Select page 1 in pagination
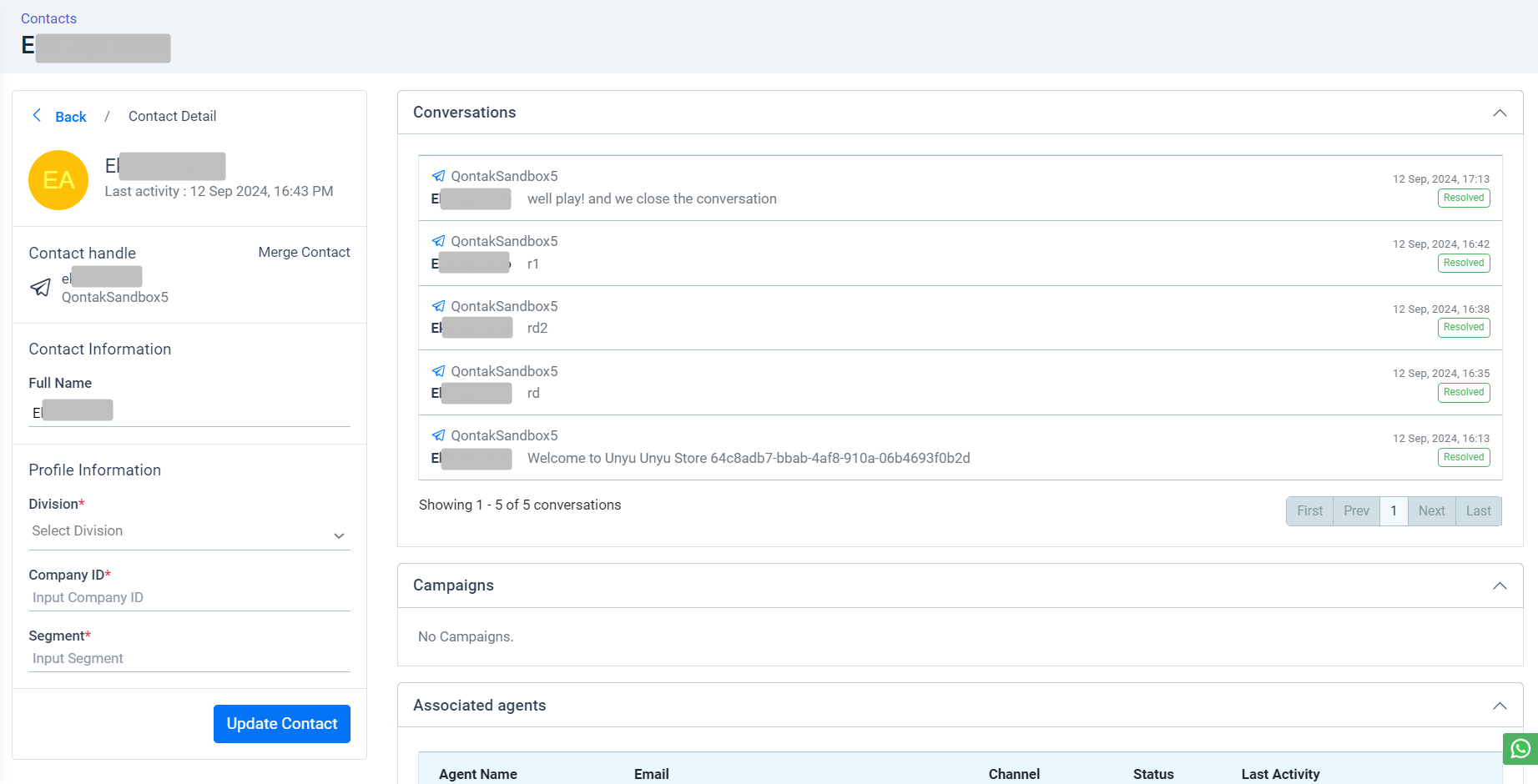The width and height of the screenshot is (1538, 784). point(1393,511)
